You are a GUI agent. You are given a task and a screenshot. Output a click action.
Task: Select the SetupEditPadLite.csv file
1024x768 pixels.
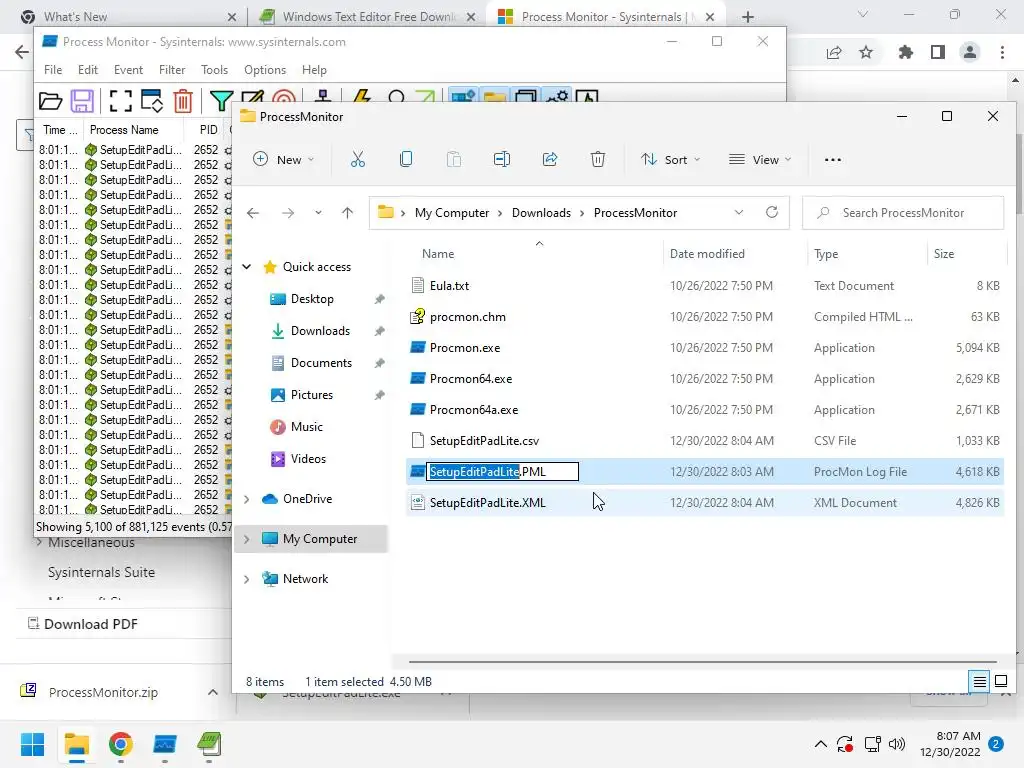pos(485,441)
